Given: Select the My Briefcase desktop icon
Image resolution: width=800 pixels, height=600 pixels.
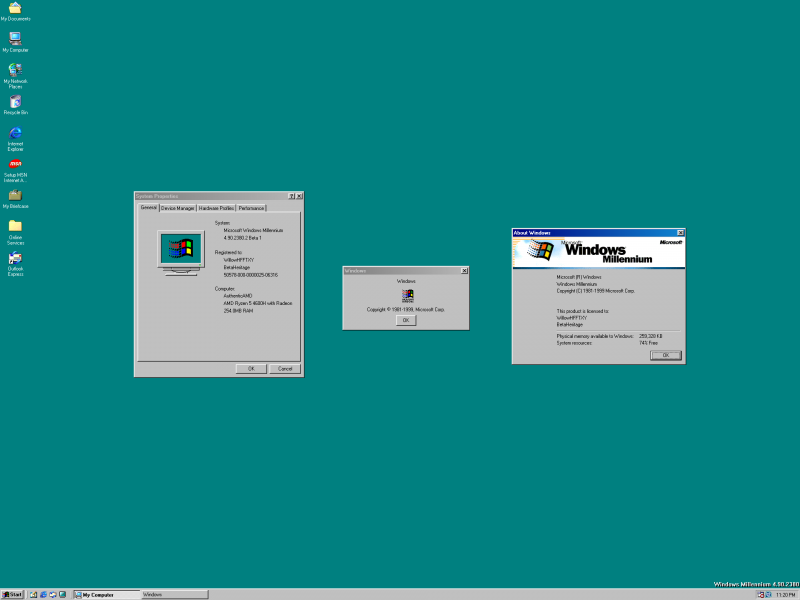Looking at the screenshot, I should tap(15, 199).
